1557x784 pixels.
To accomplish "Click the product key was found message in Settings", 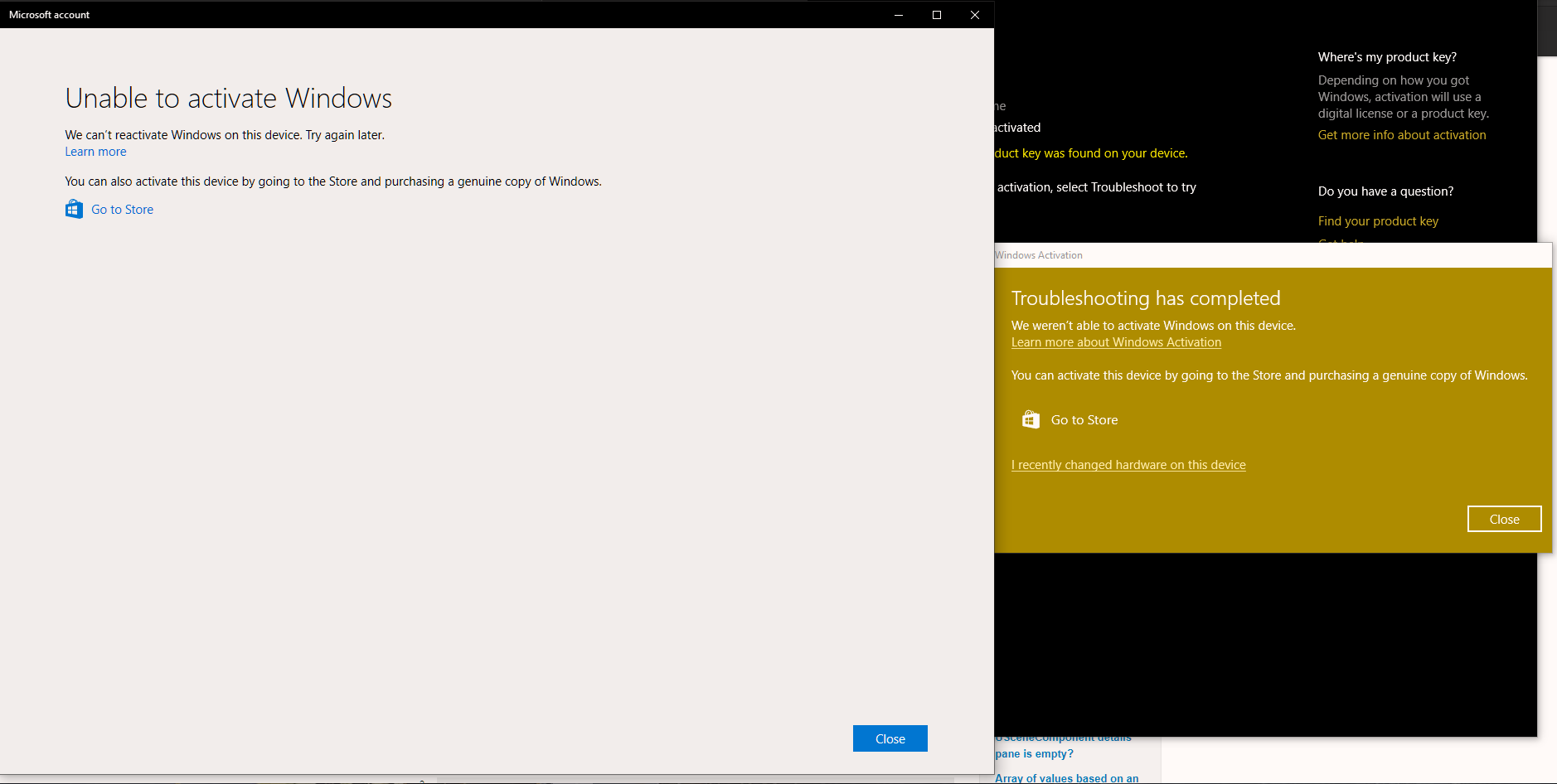I will coord(1091,153).
